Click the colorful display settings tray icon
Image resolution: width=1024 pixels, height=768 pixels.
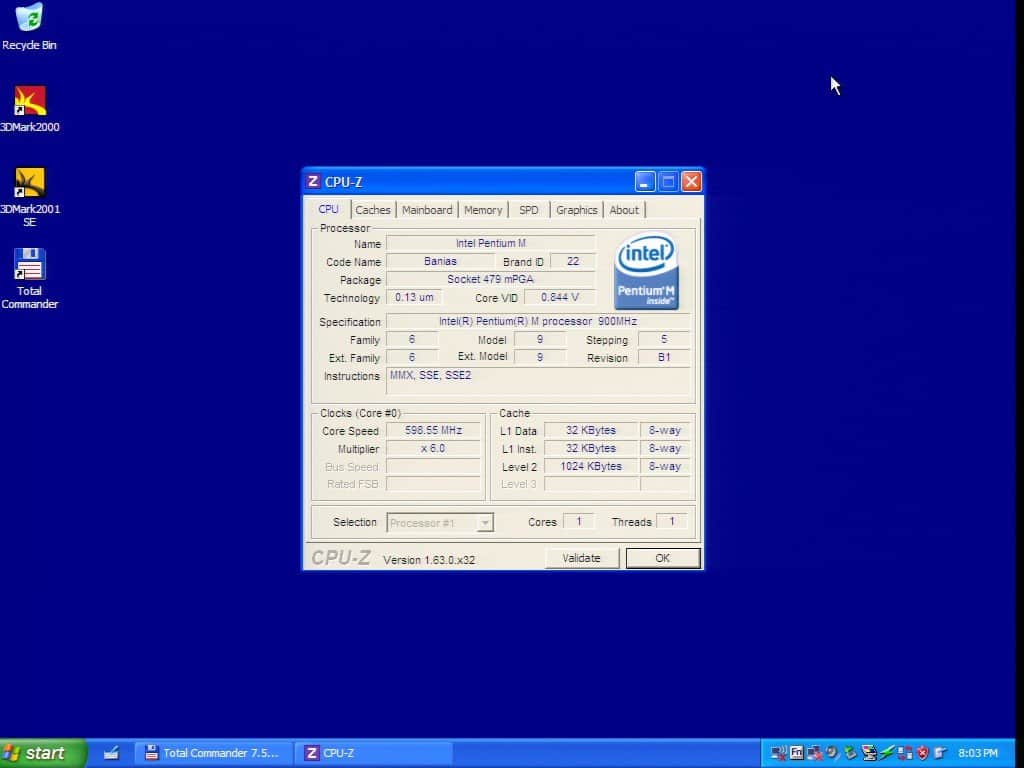(x=869, y=753)
